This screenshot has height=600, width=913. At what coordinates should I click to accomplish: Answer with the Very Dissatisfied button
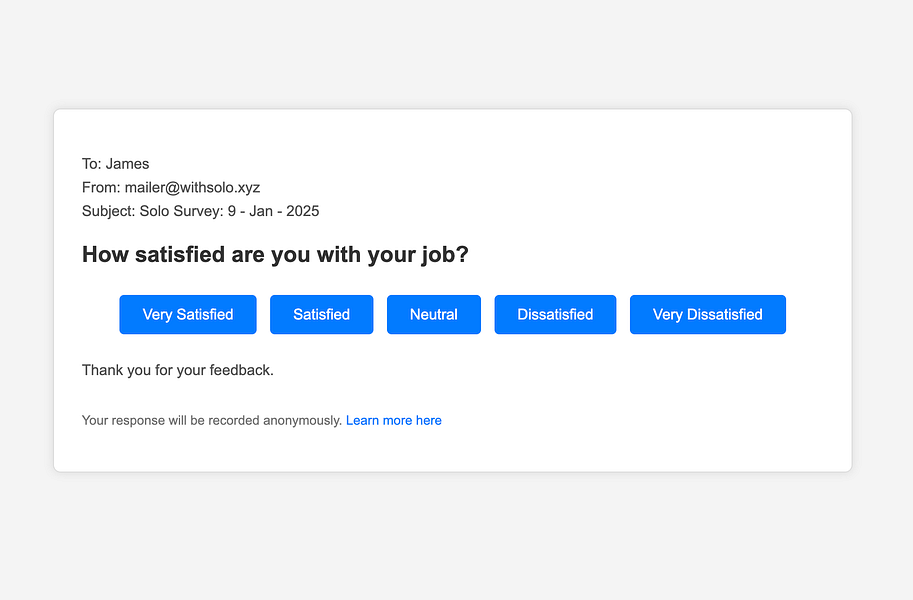[707, 314]
